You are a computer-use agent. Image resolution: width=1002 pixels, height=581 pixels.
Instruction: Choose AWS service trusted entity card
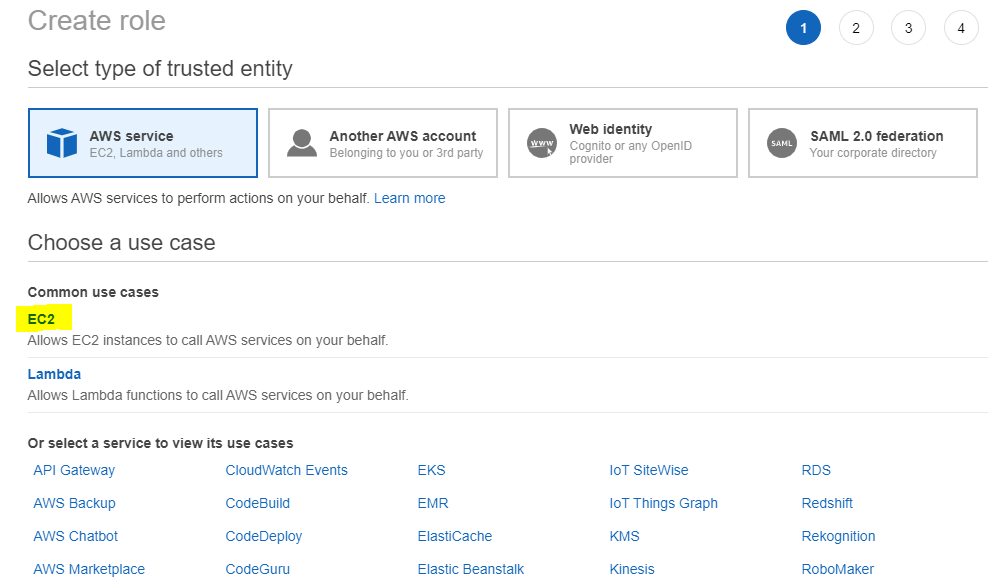[143, 143]
